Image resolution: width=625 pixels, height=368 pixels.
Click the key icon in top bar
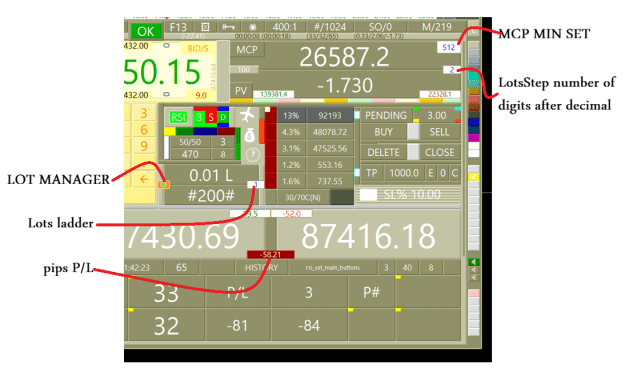[229, 27]
